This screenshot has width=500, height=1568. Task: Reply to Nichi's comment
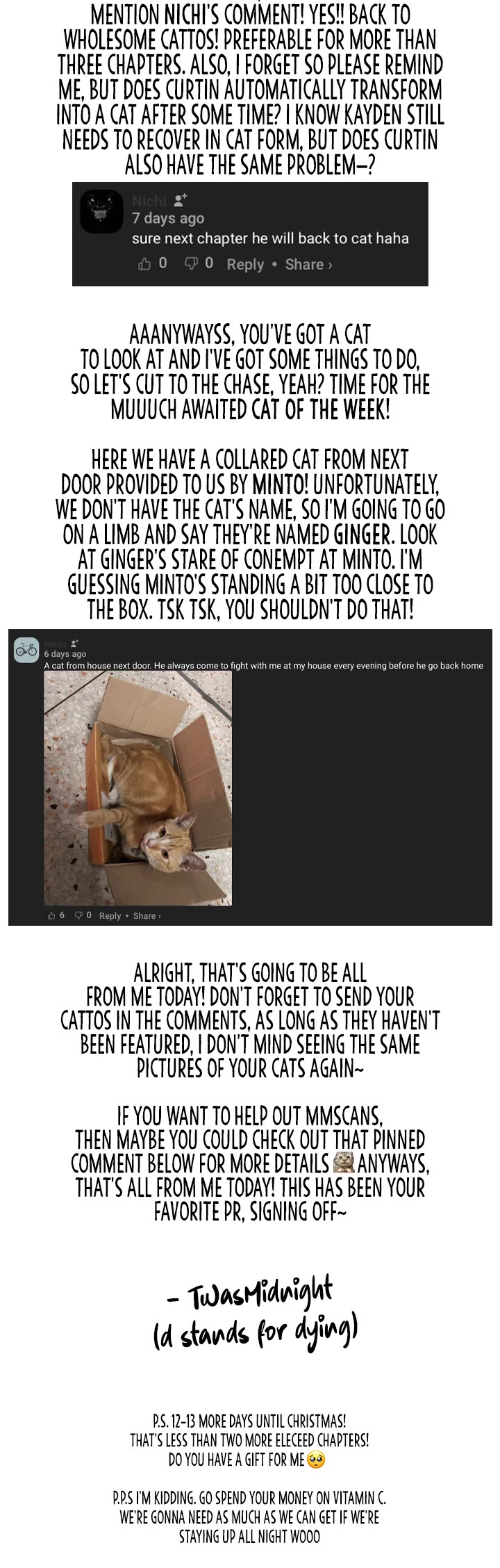click(x=245, y=265)
